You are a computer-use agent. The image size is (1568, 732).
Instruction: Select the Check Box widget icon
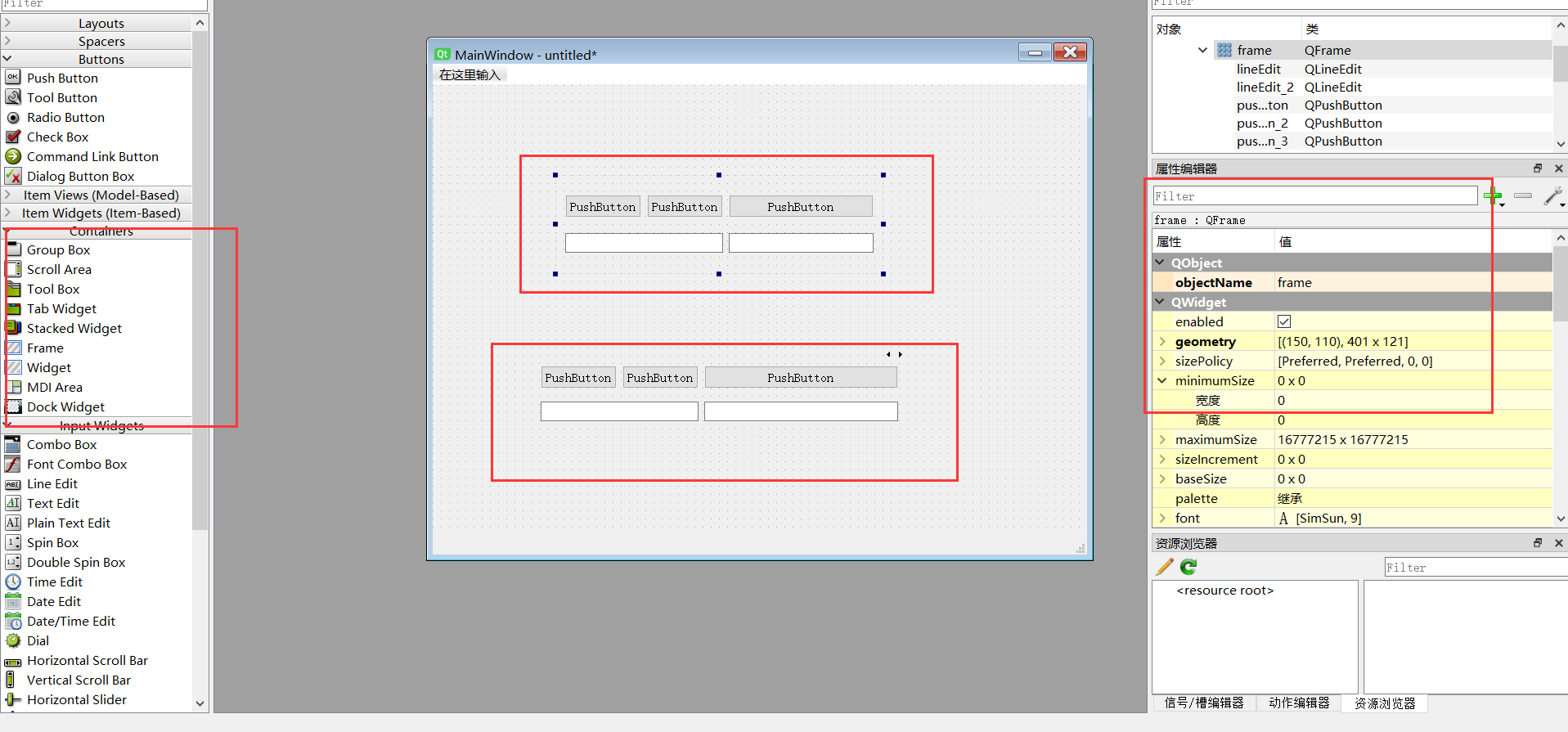tap(13, 137)
